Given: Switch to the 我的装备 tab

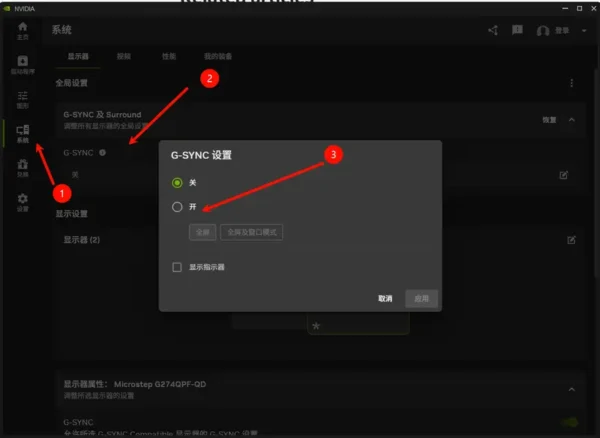Looking at the screenshot, I should (218, 57).
